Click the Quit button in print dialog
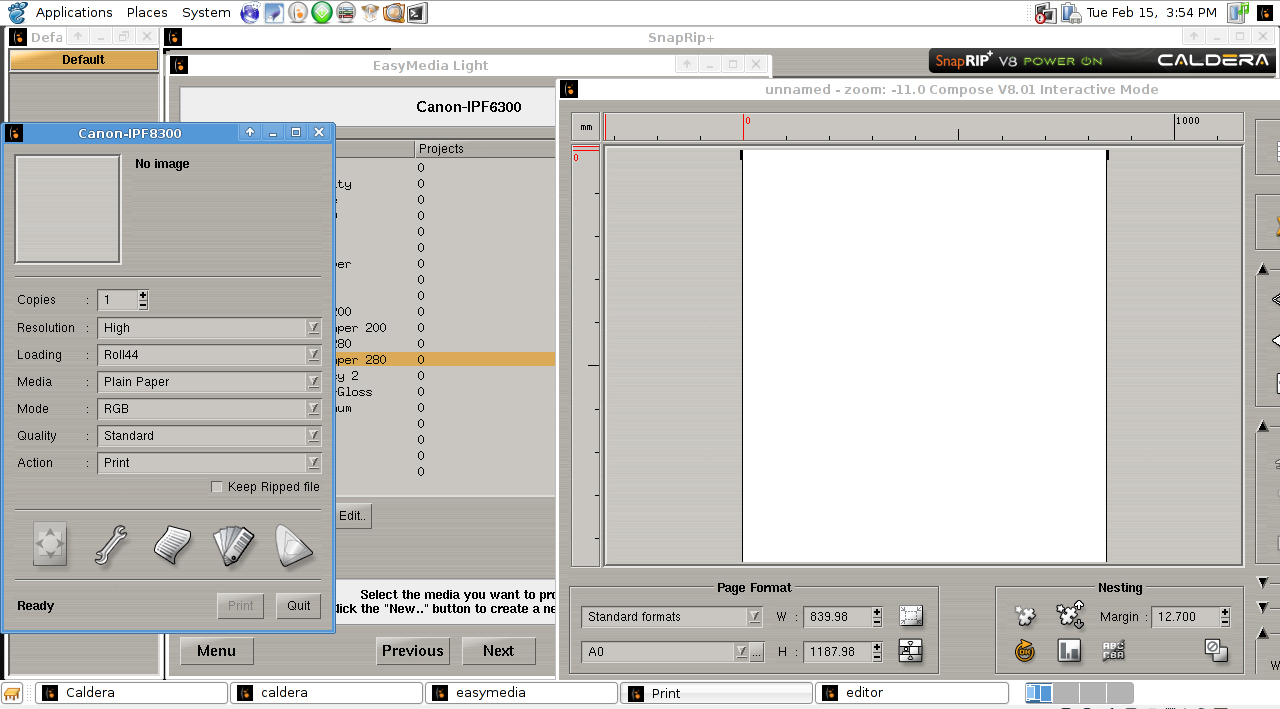The width and height of the screenshot is (1280, 709). pos(299,606)
